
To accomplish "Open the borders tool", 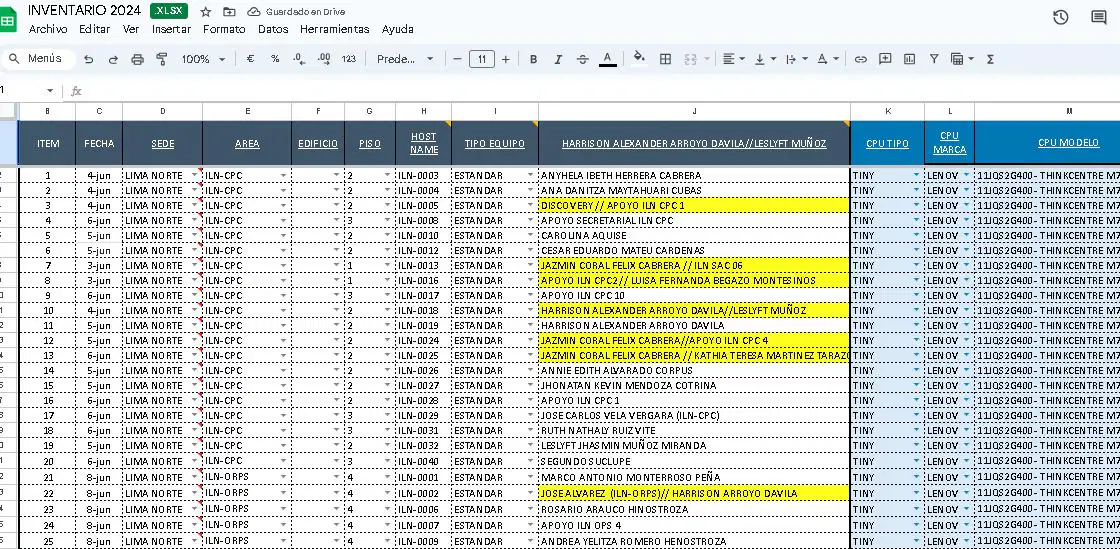I will tap(665, 59).
